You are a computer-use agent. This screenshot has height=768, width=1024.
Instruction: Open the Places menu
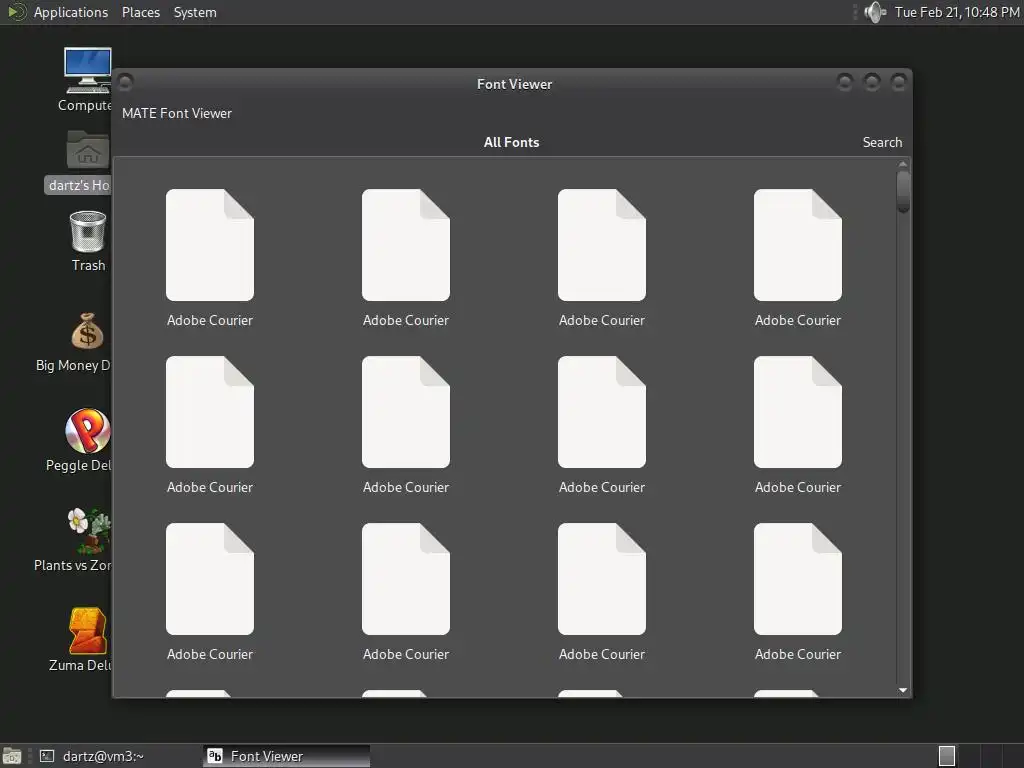coord(140,12)
